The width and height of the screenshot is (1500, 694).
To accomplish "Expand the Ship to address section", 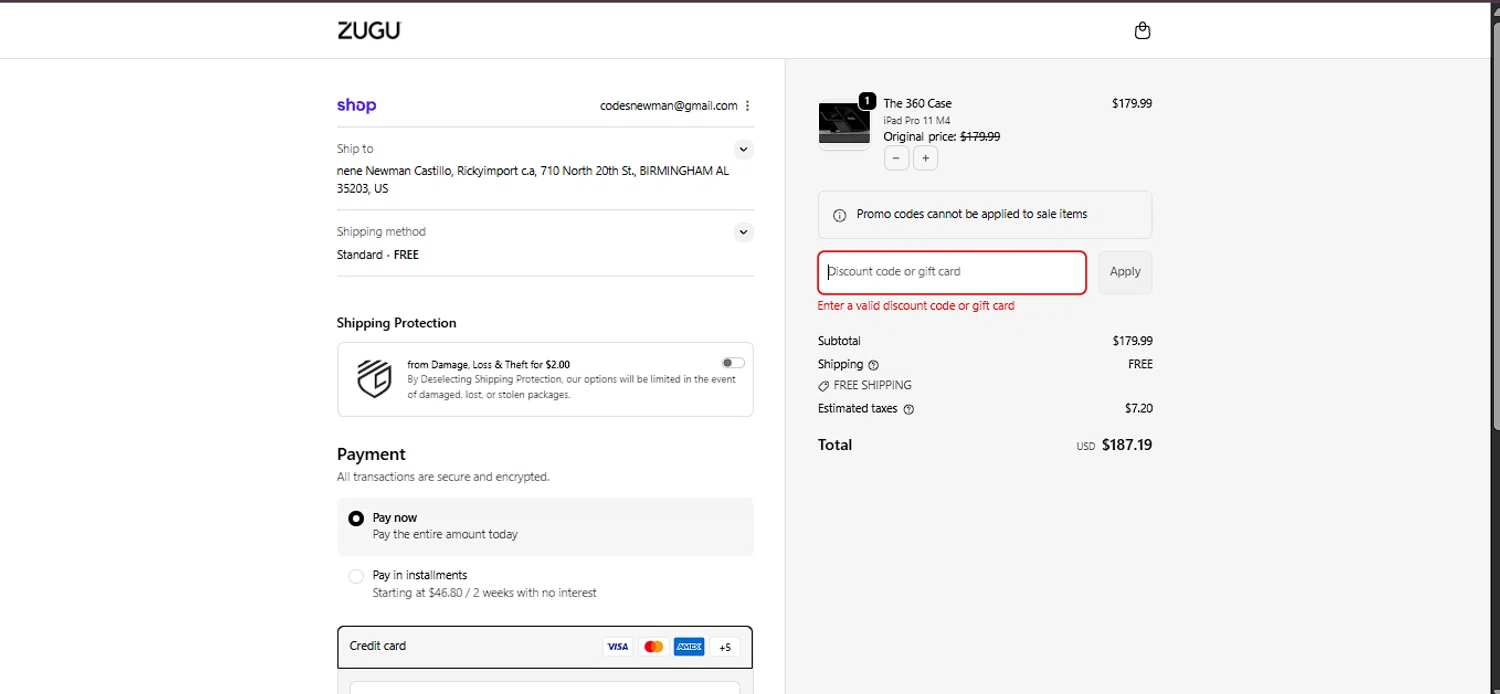I will point(743,149).
